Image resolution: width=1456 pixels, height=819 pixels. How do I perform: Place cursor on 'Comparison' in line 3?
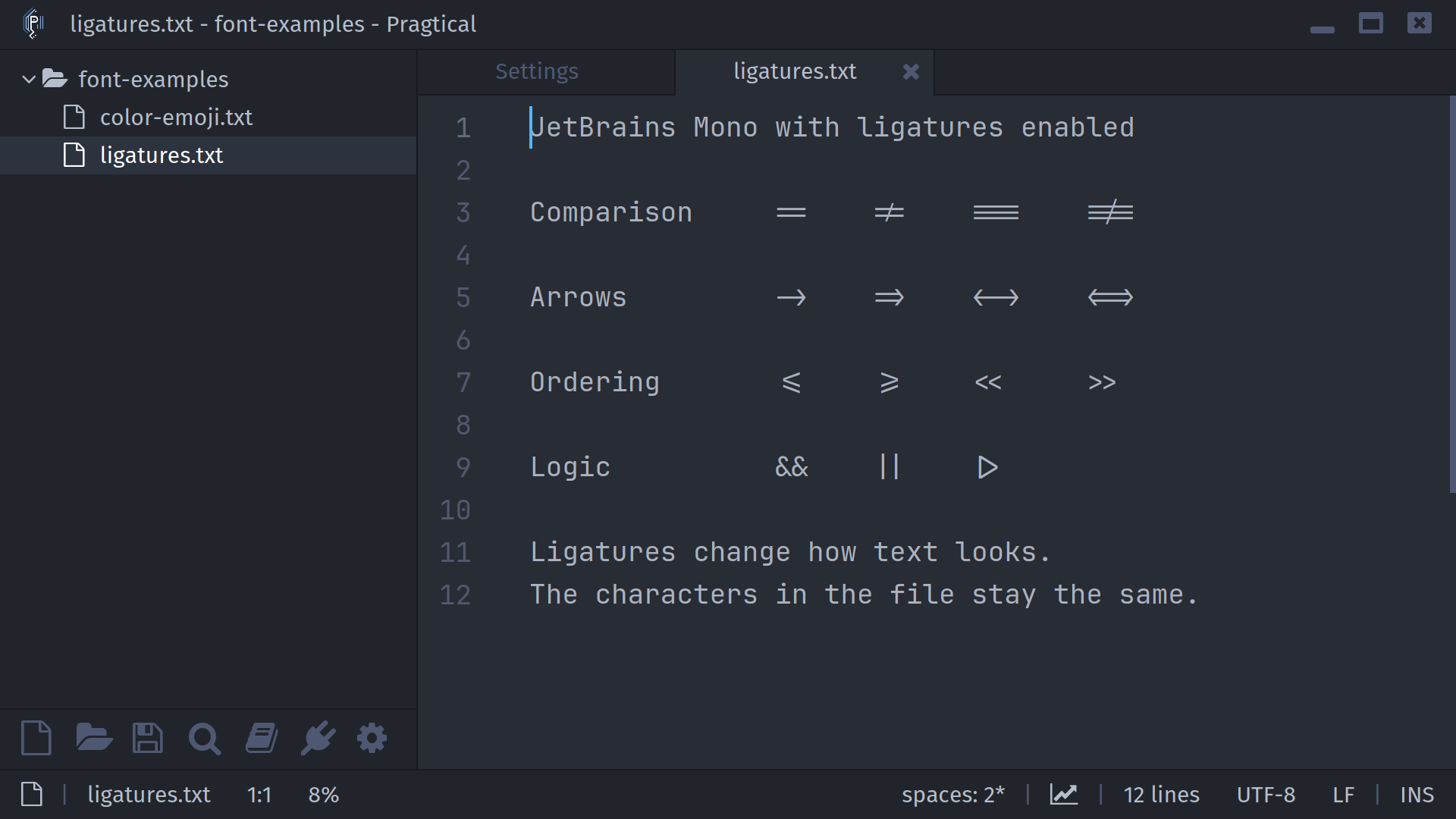(x=611, y=212)
